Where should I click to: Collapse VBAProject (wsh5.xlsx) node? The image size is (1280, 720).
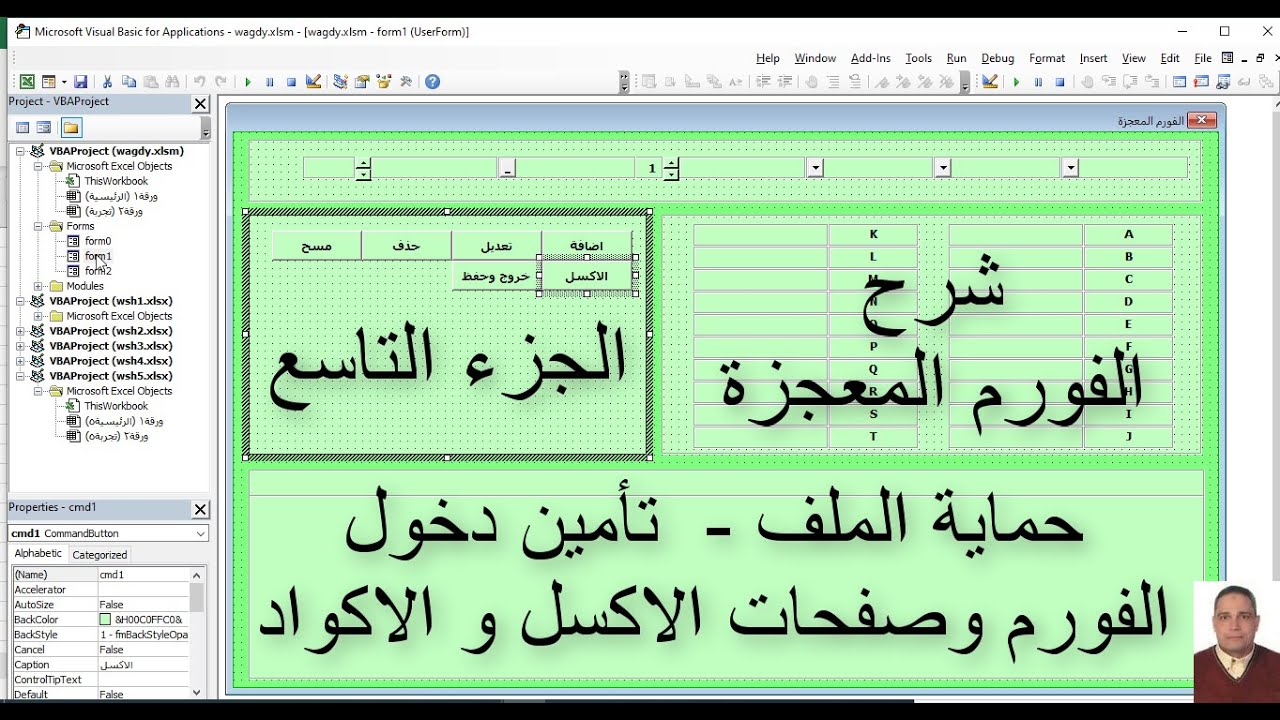[x=22, y=376]
